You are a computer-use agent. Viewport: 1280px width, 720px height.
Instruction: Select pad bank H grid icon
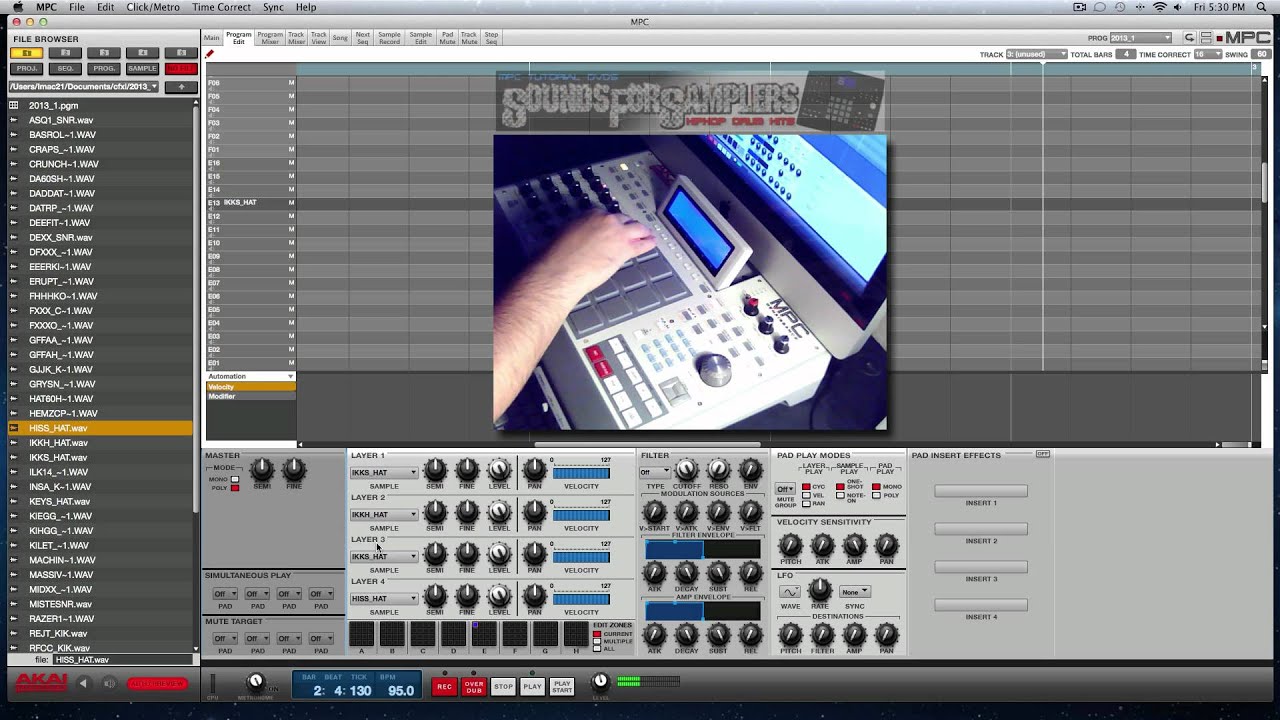pyautogui.click(x=576, y=634)
